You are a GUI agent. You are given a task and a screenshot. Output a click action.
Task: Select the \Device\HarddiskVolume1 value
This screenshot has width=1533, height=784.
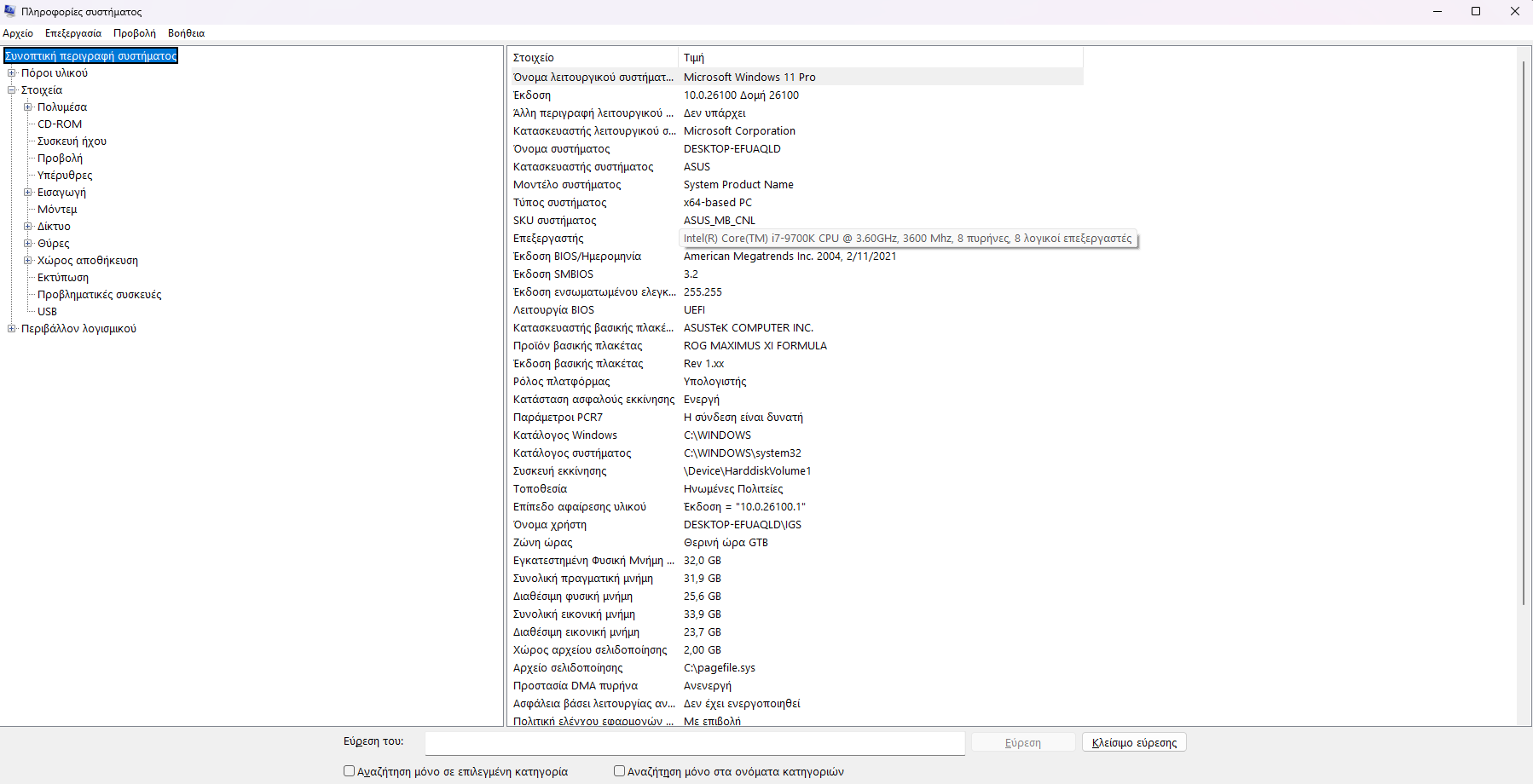point(748,471)
